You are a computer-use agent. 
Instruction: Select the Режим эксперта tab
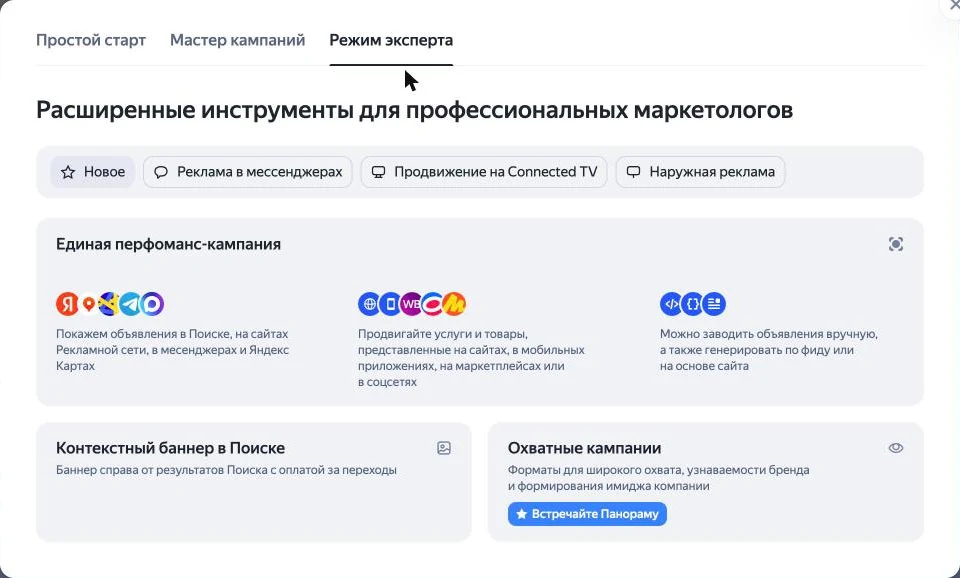click(x=391, y=40)
